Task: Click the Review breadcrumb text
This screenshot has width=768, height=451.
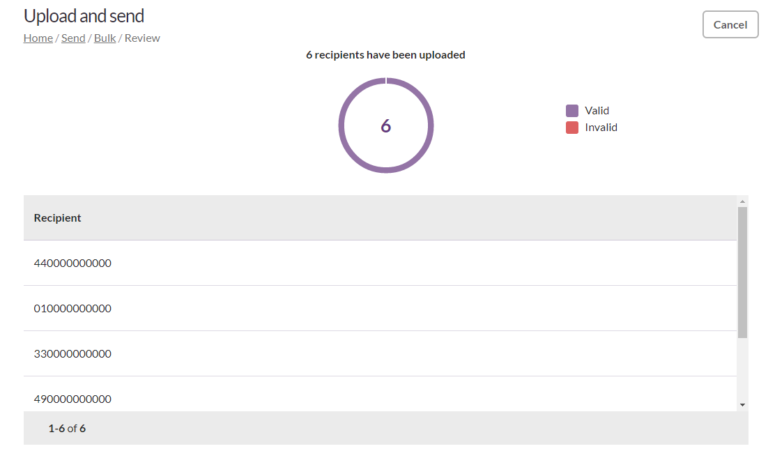Action: [142, 38]
